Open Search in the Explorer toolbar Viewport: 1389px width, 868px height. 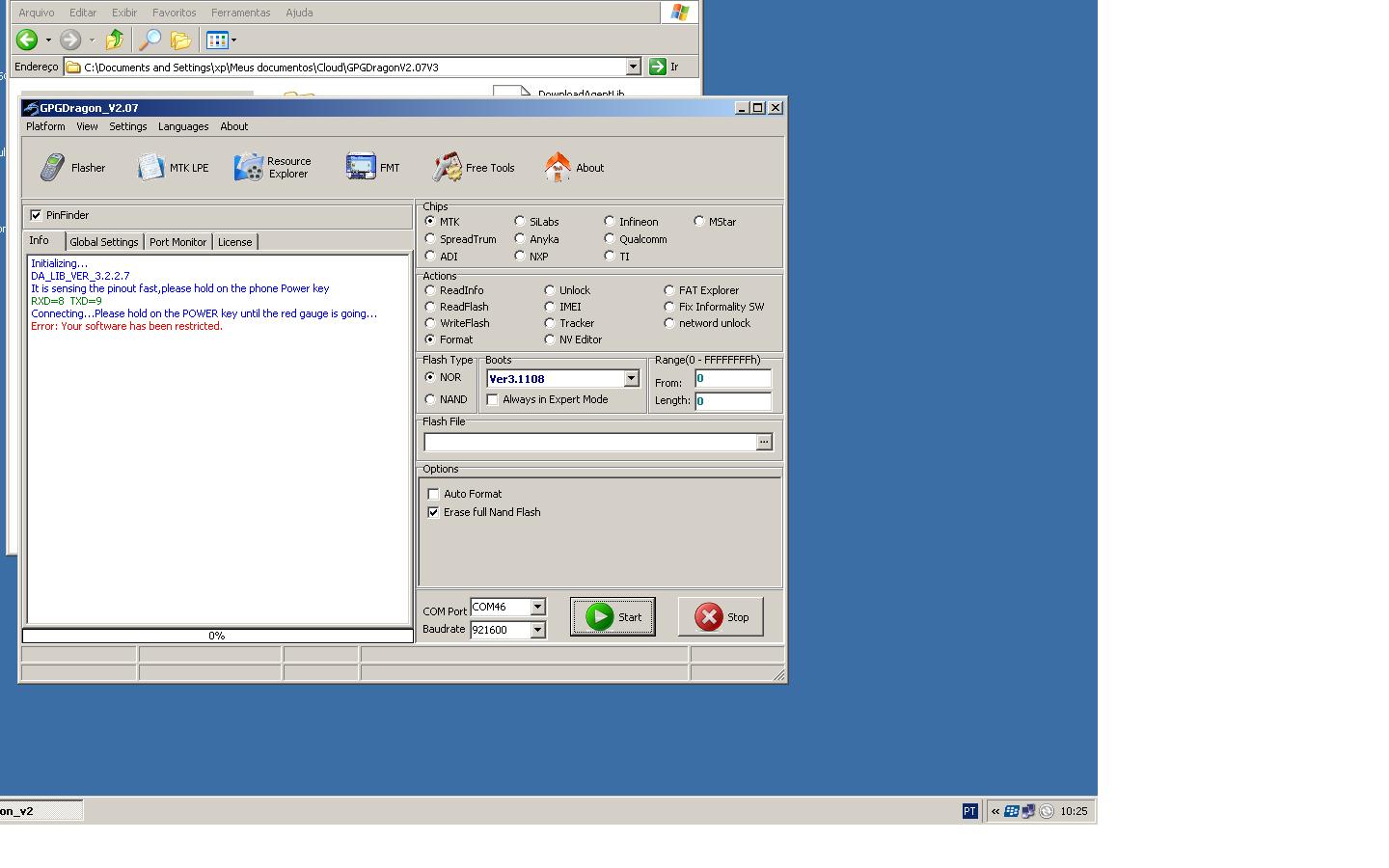click(x=150, y=40)
